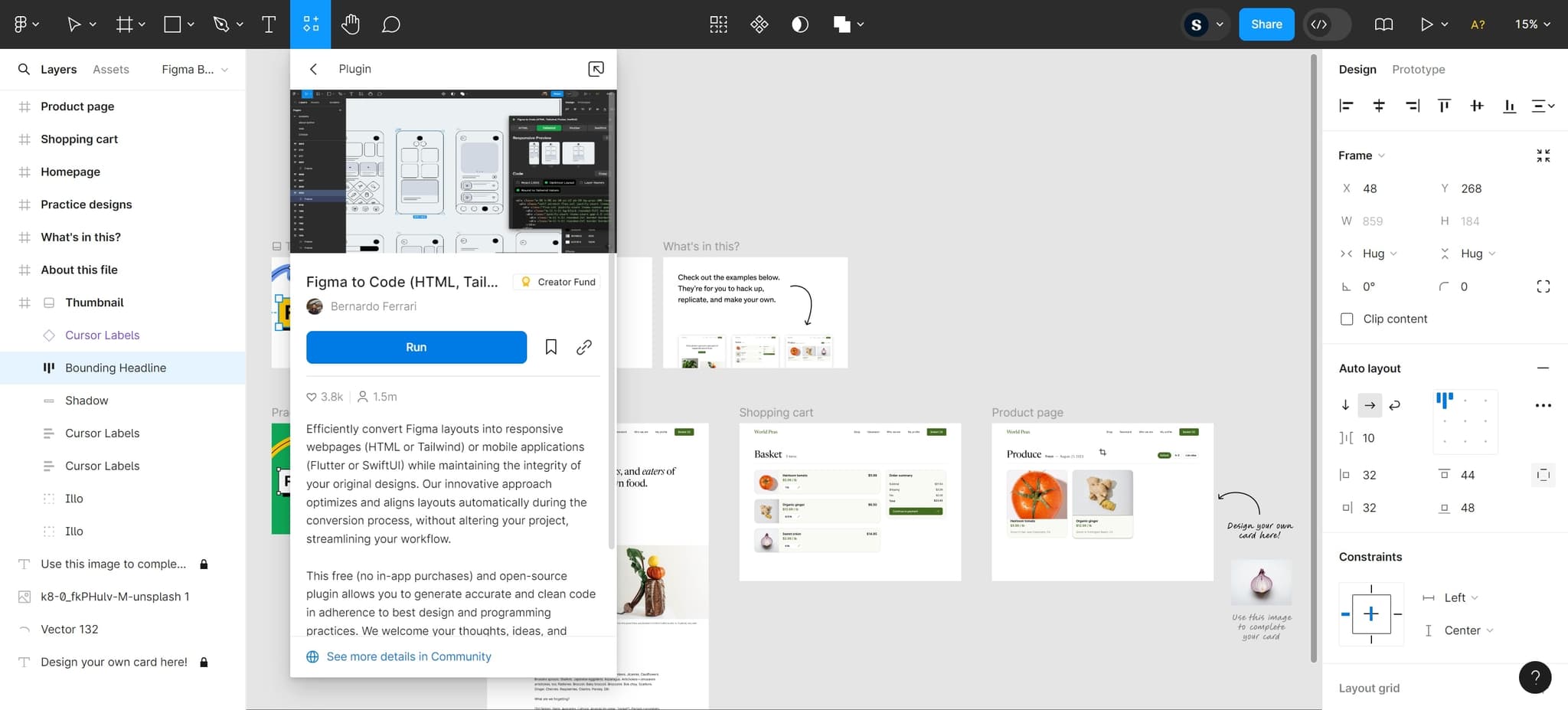Open See more details in Community
Image resolution: width=1568 pixels, height=710 pixels.
click(408, 656)
